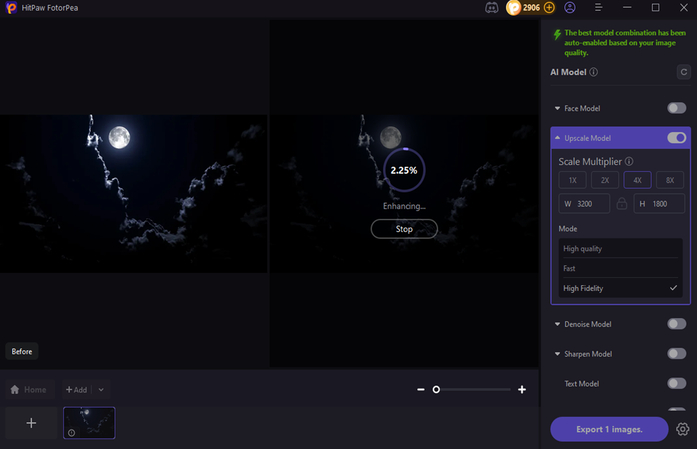Choose the 8X scale multiplier
This screenshot has width=697, height=449.
(670, 180)
